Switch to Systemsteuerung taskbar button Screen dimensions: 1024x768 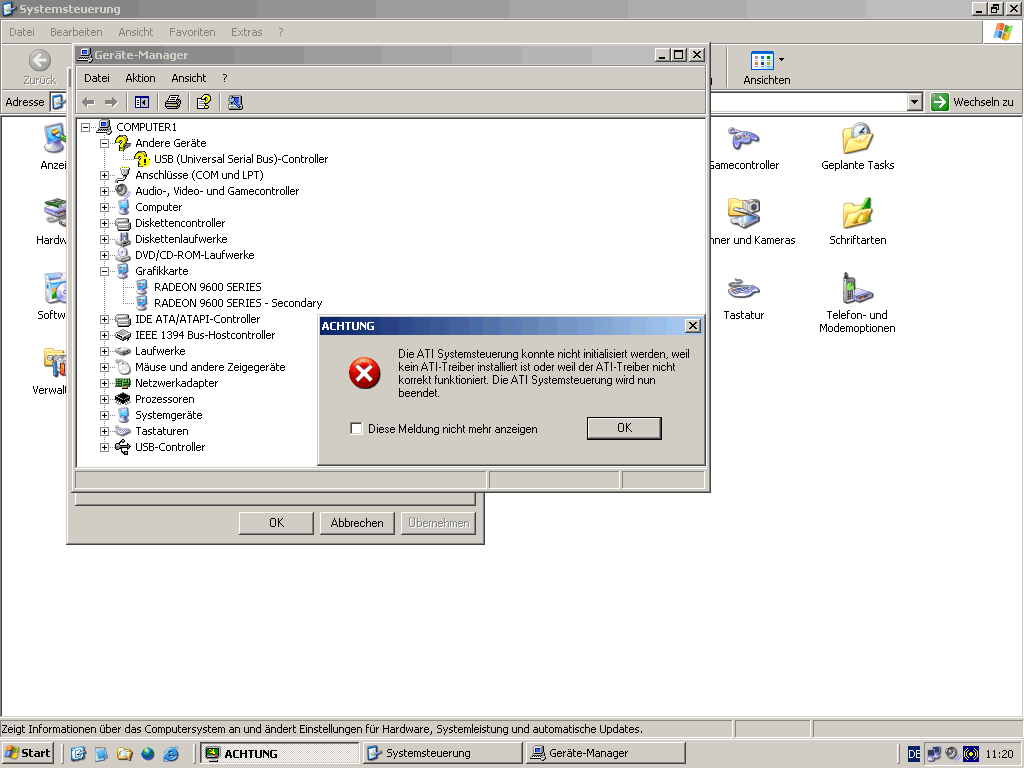point(443,753)
